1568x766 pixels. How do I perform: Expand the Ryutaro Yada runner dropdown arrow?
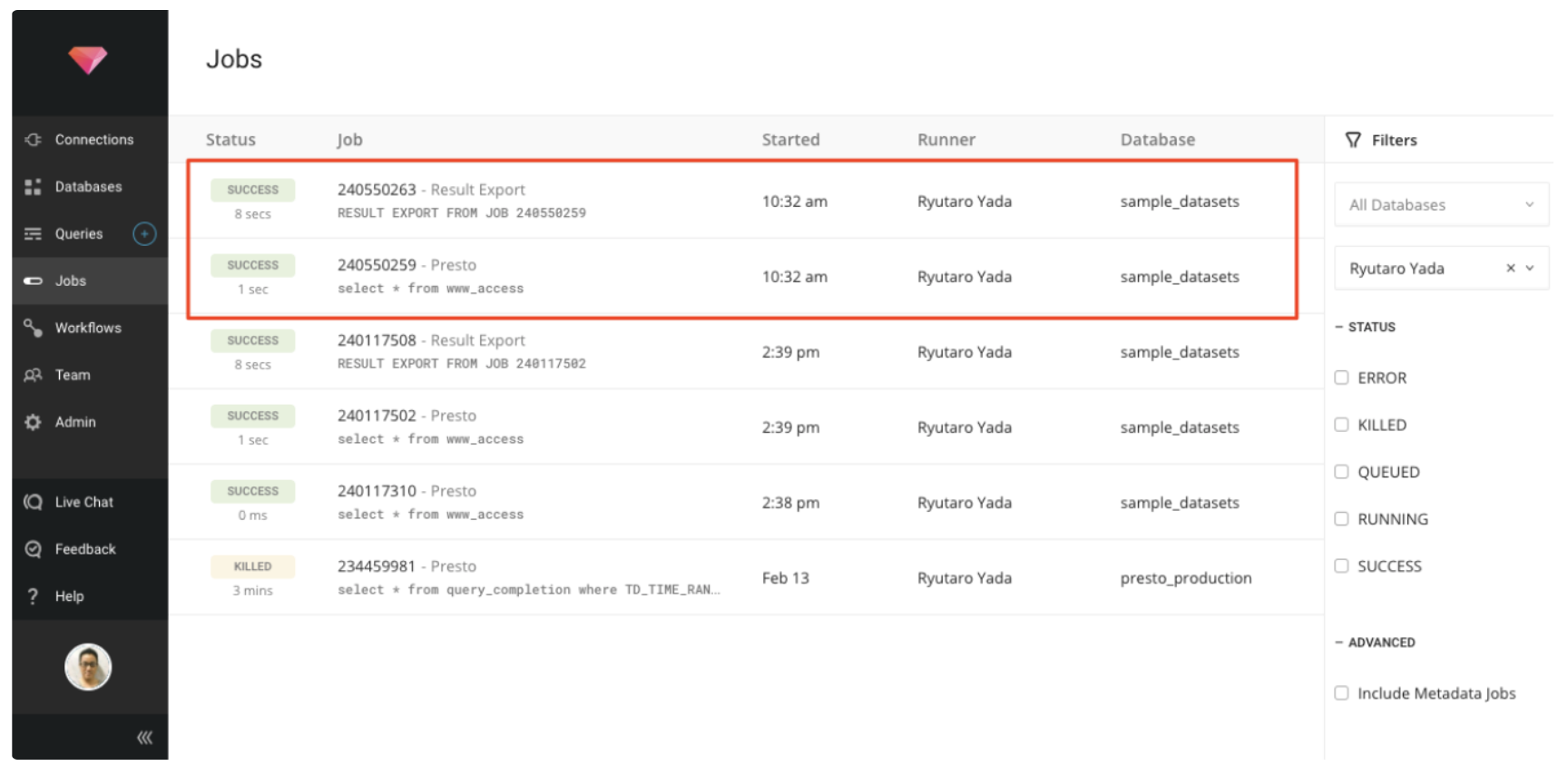pos(1530,269)
